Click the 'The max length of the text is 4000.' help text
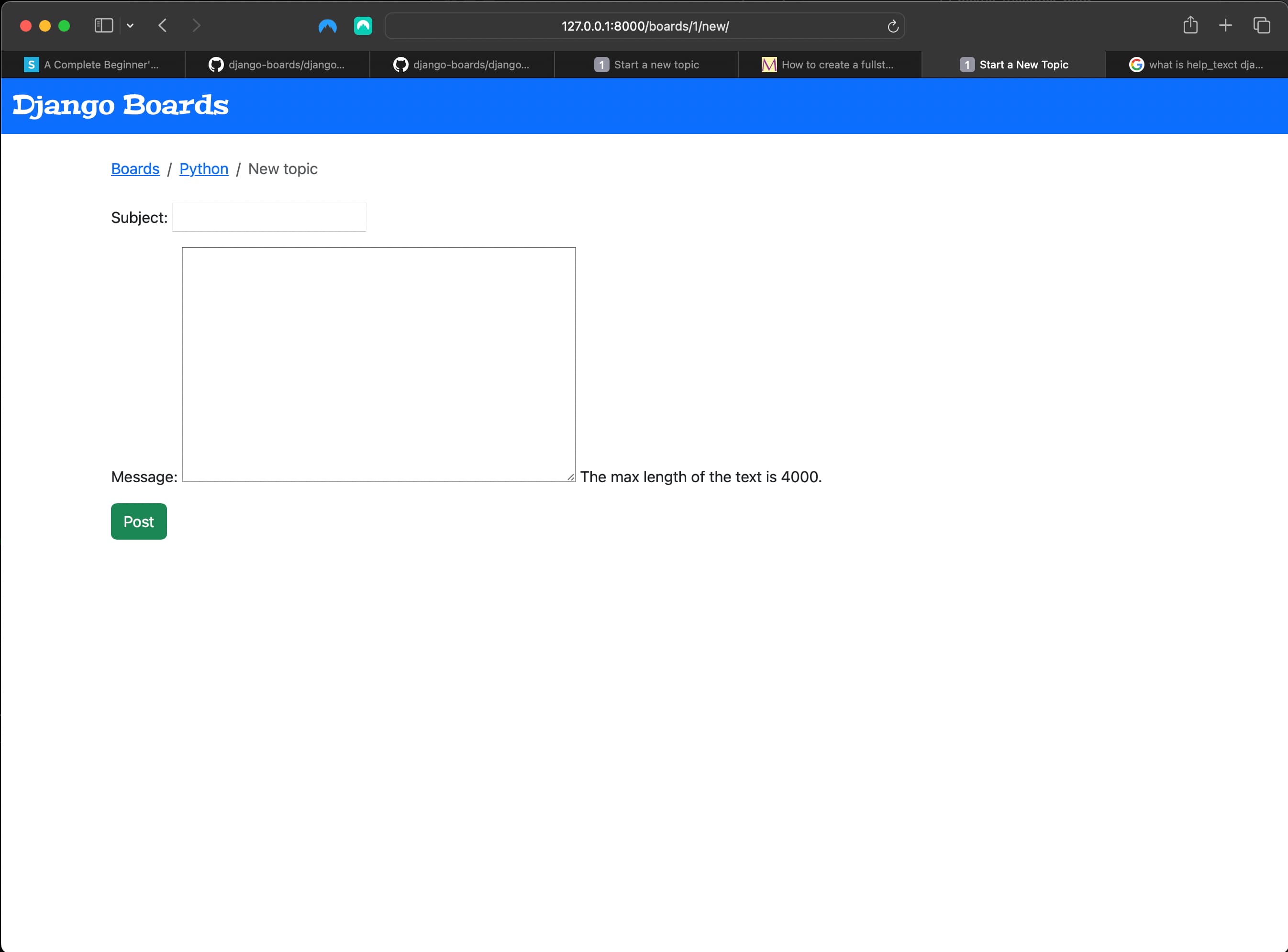The height and width of the screenshot is (952, 1288). (701, 477)
